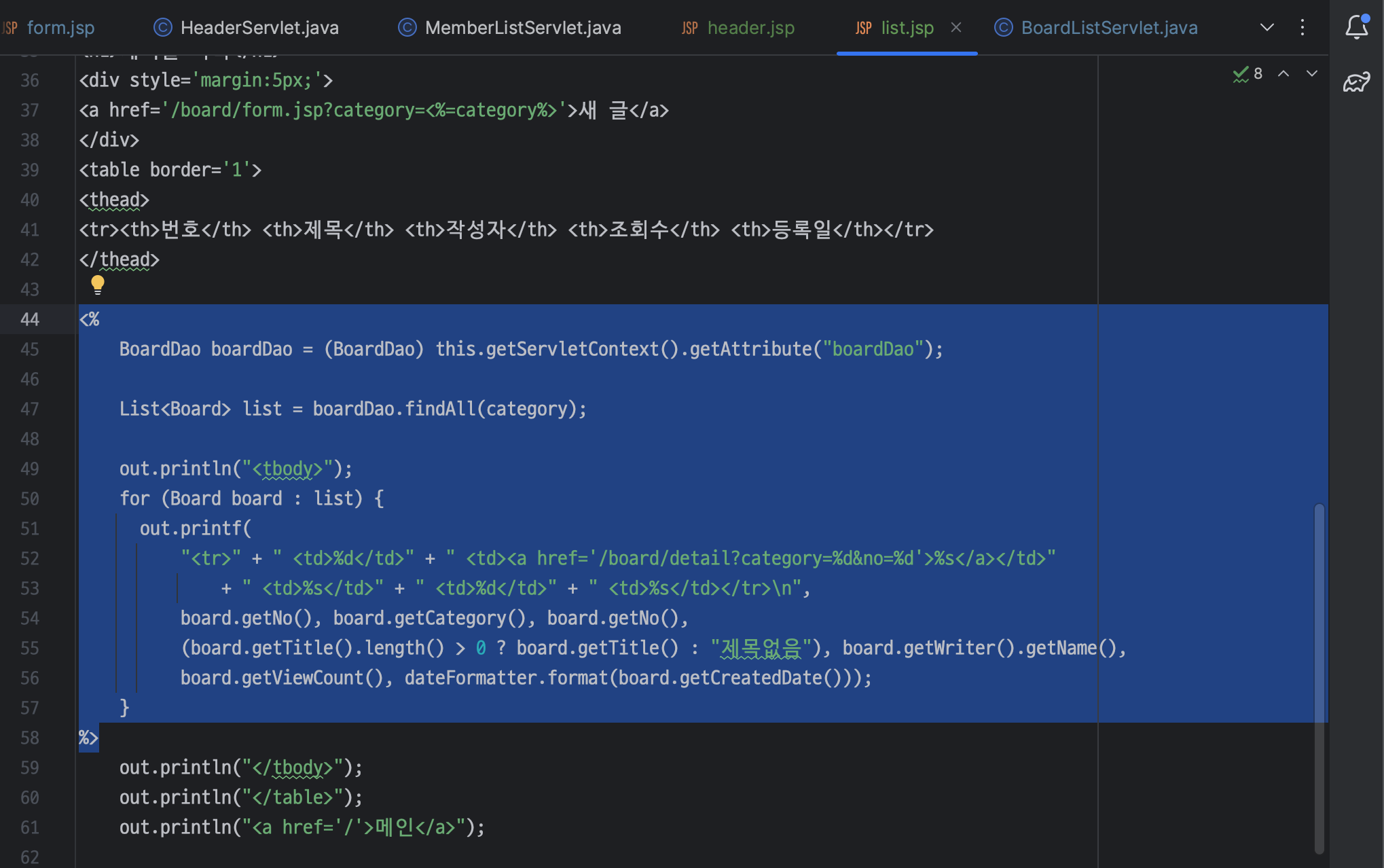Open the database tool window icon
Viewport: 1384px width, 868px height.
1356,82
